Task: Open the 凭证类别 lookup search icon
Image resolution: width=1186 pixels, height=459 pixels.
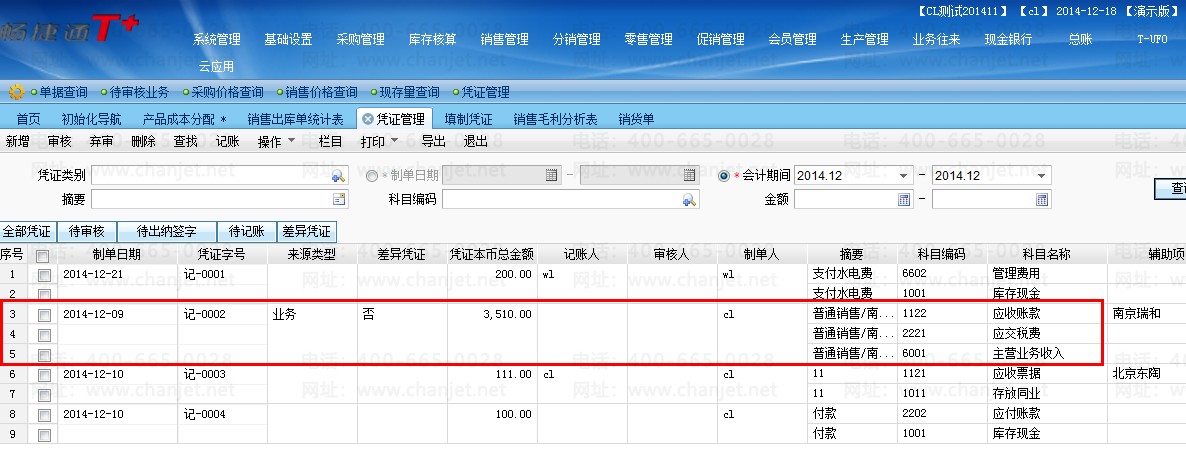Action: tap(338, 176)
